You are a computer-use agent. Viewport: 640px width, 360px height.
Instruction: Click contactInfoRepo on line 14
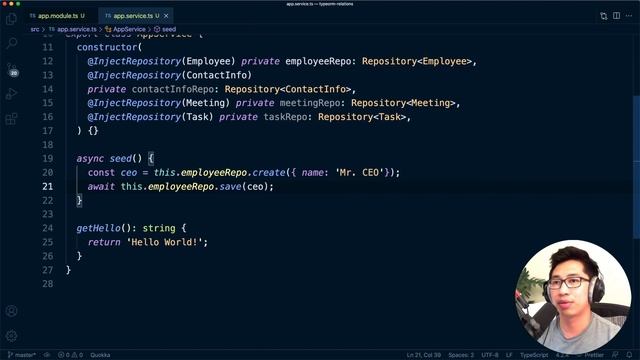(x=173, y=89)
